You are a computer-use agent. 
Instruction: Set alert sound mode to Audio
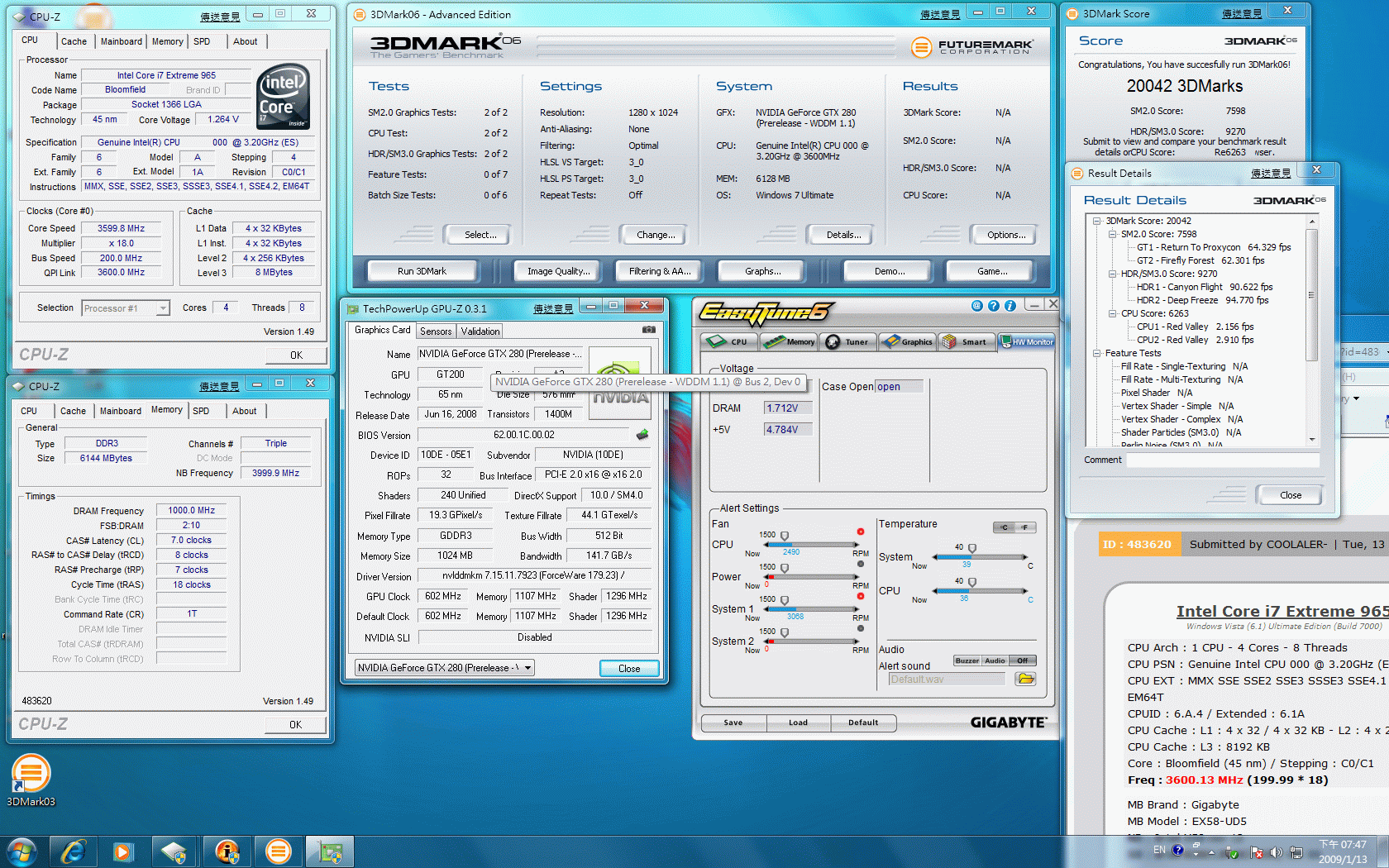click(x=995, y=661)
